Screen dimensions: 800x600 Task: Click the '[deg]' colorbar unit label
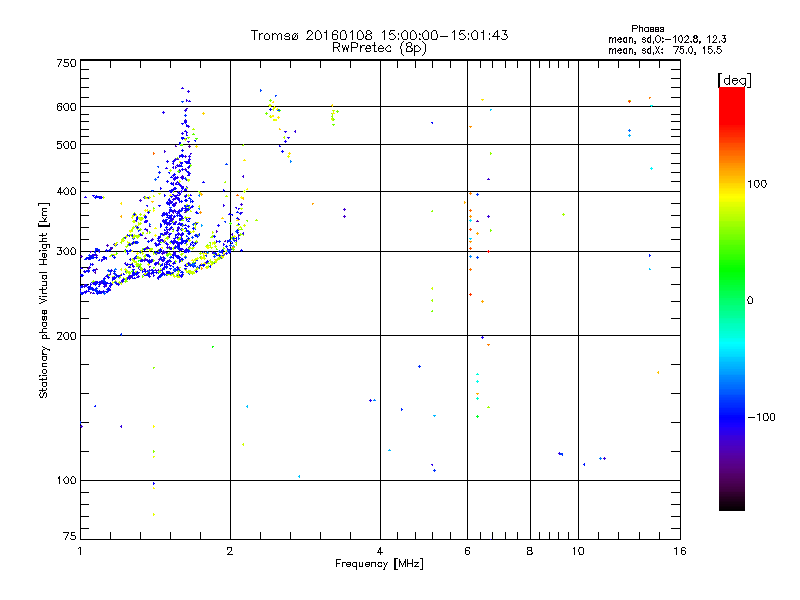pos(734,80)
